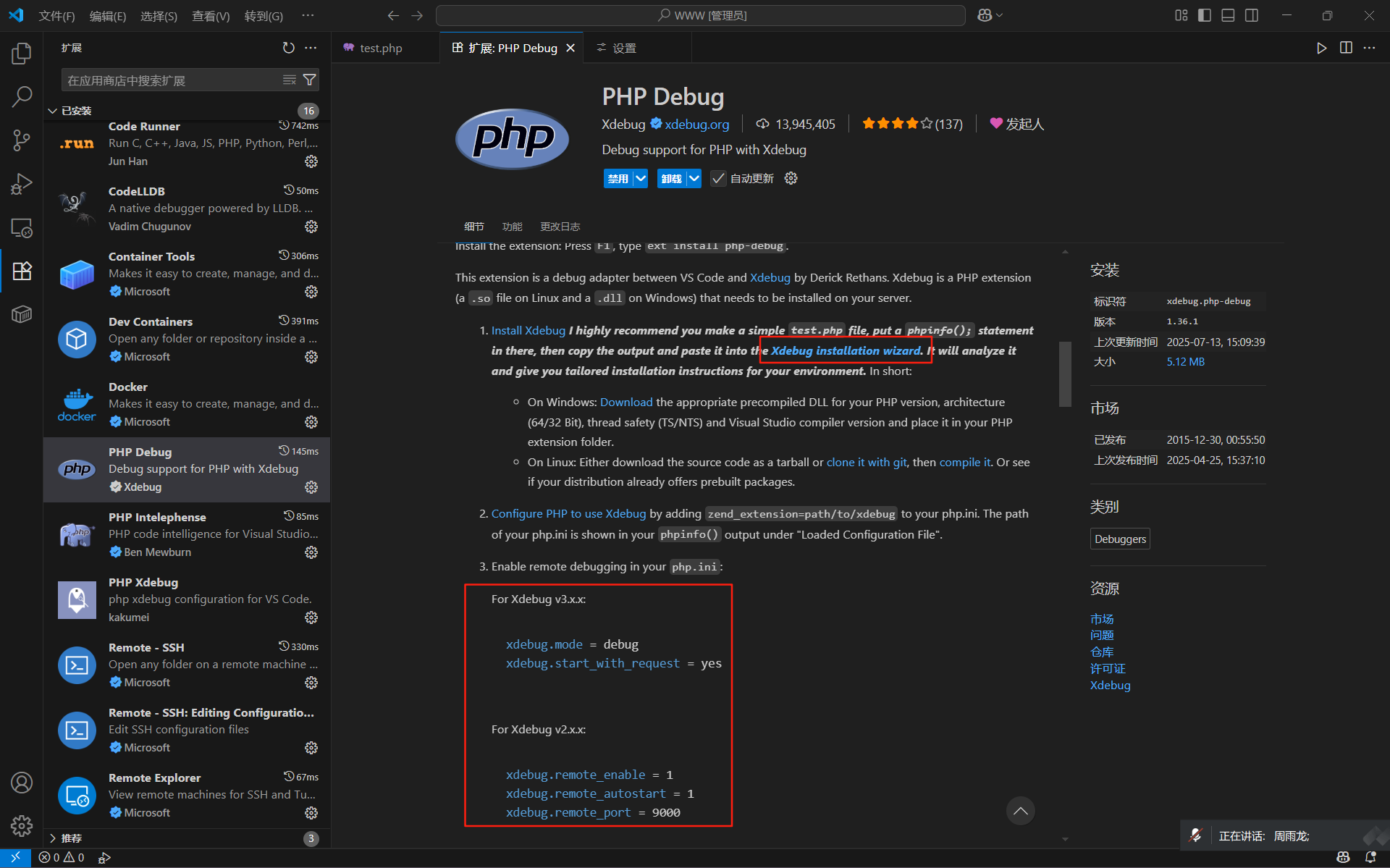
Task: Disable the PHP Debug extension
Action: (618, 178)
